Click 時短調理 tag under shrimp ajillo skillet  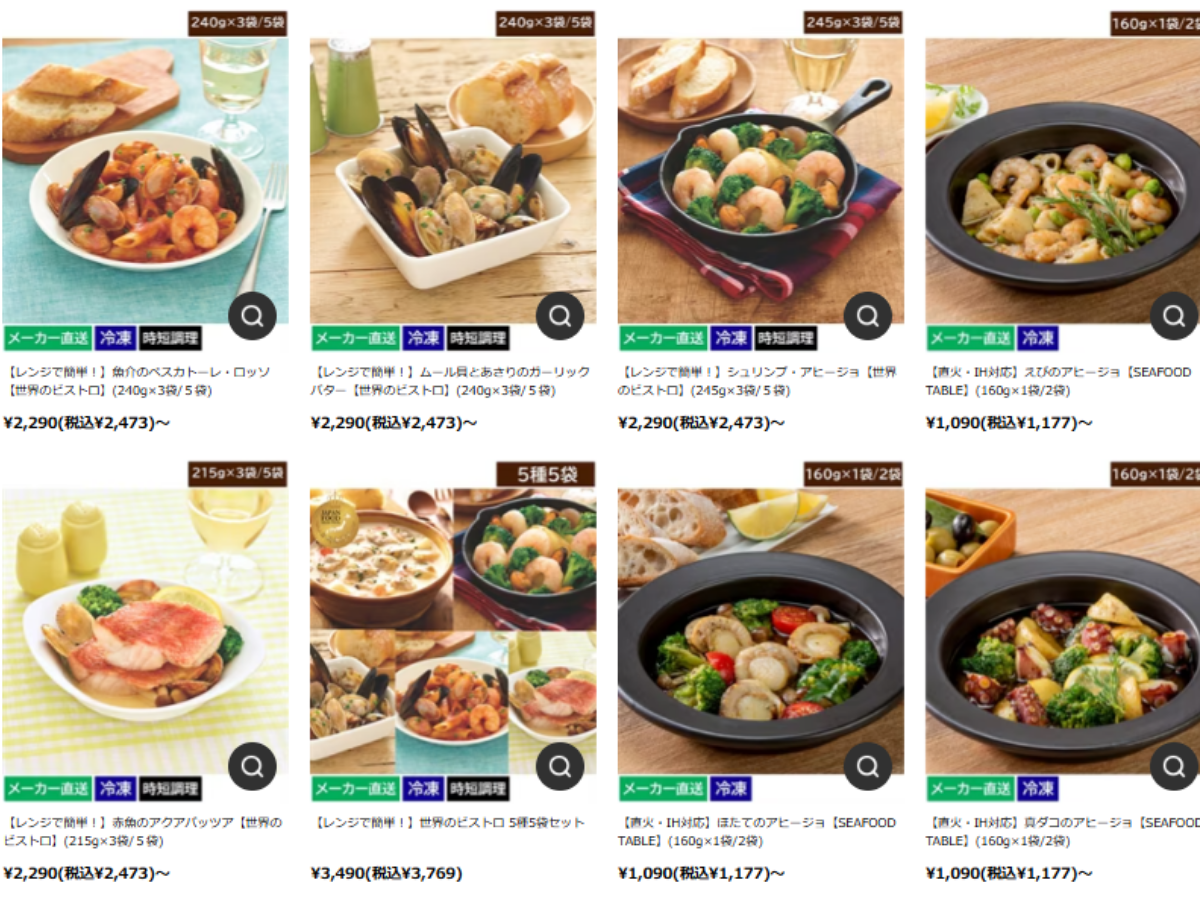pyautogui.click(x=785, y=338)
